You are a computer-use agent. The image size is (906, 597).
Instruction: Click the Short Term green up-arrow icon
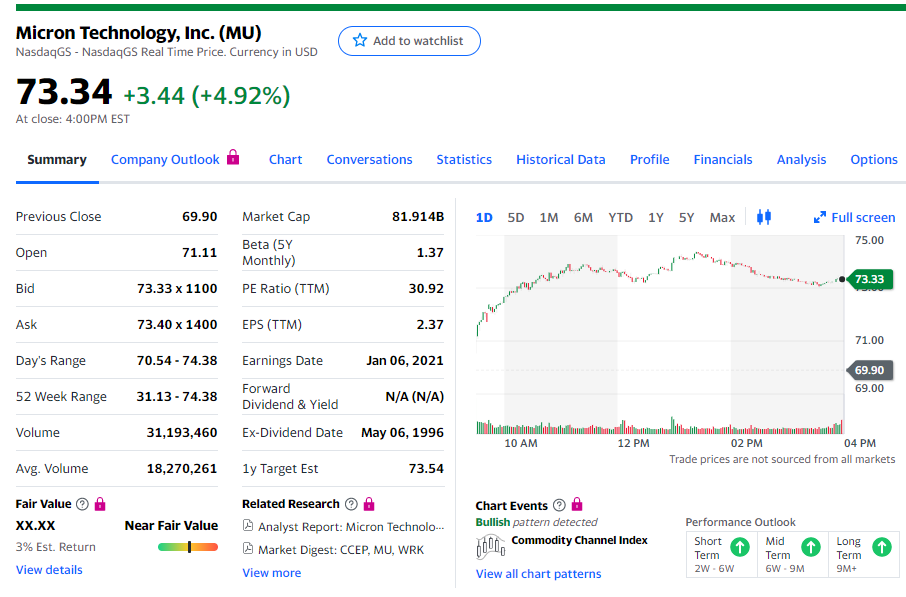[x=739, y=547]
